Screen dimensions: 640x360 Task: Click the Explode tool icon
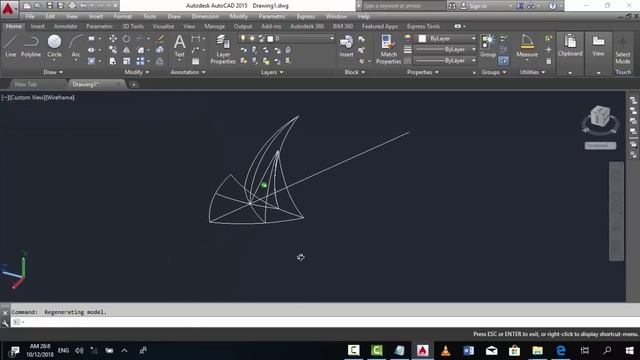coord(160,50)
